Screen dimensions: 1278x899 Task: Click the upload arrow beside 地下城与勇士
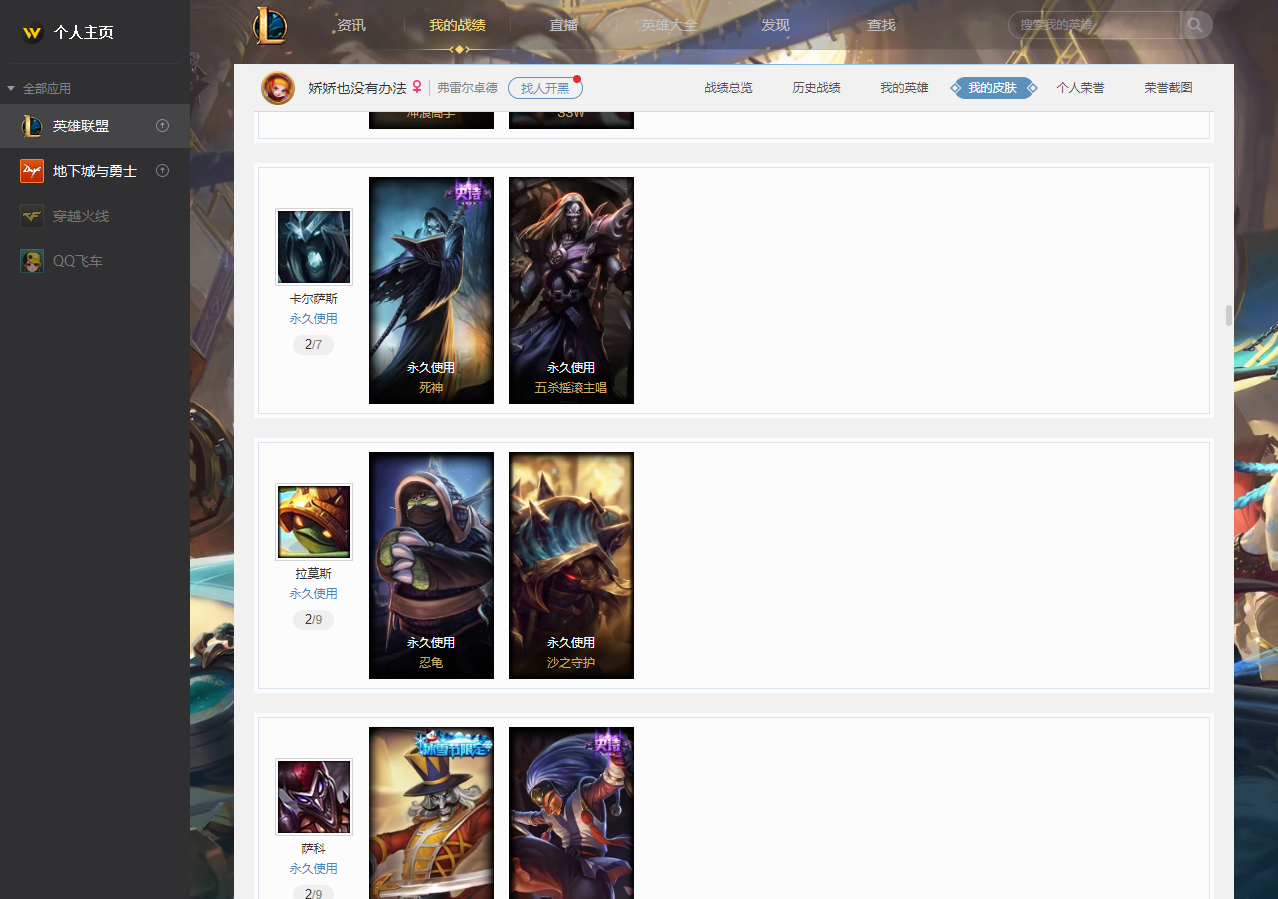pyautogui.click(x=163, y=171)
